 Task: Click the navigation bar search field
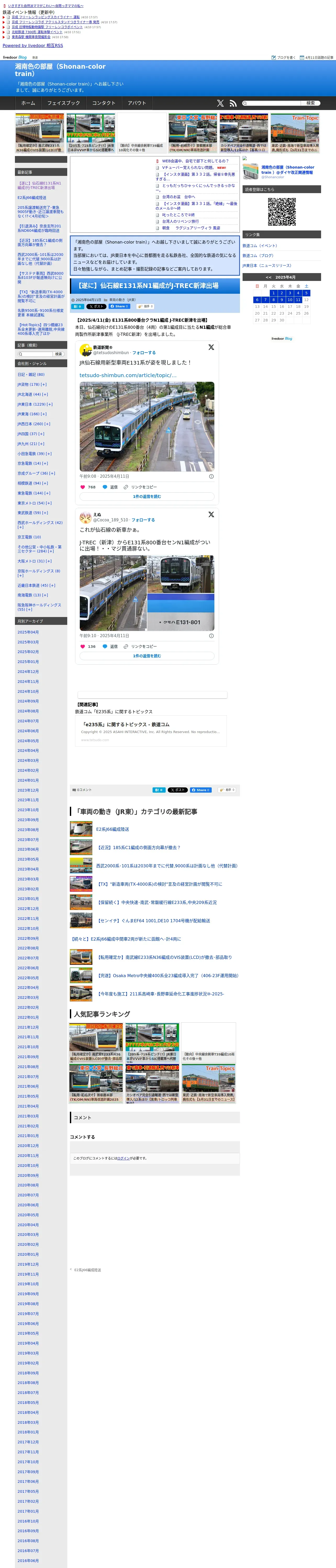click(x=272, y=103)
